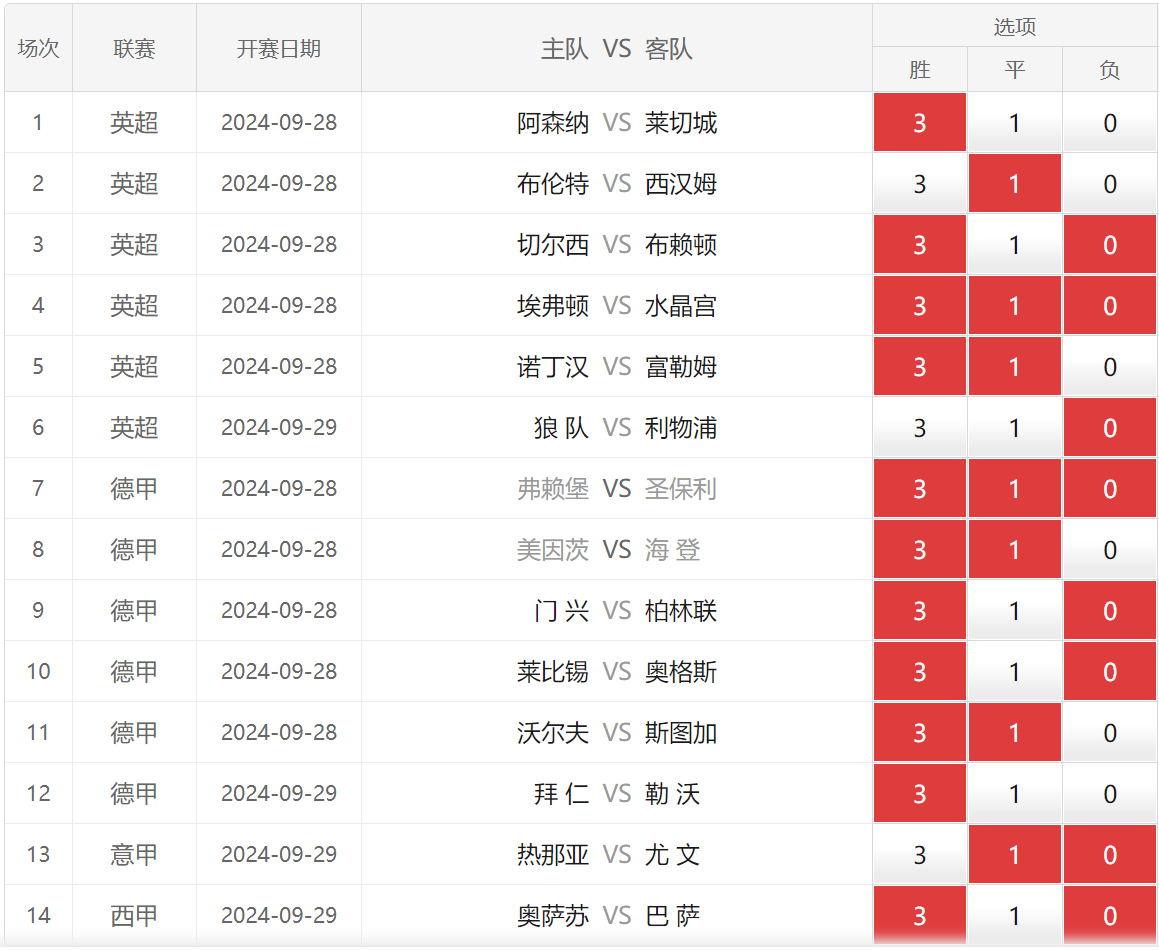
Task: Deselect win option 3 for 切尔西 vs 布赖顿
Action: 920,245
